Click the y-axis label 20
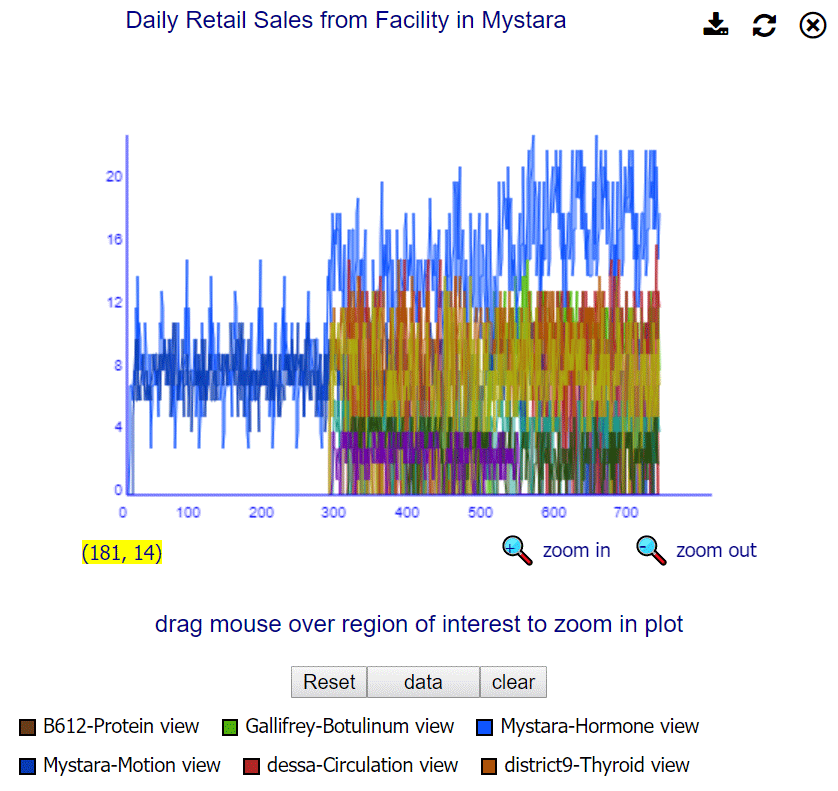The width and height of the screenshot is (838, 791). tap(114, 176)
